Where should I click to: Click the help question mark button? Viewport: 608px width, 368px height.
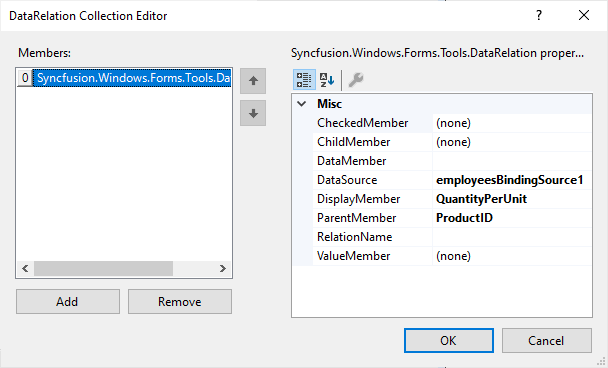[539, 16]
